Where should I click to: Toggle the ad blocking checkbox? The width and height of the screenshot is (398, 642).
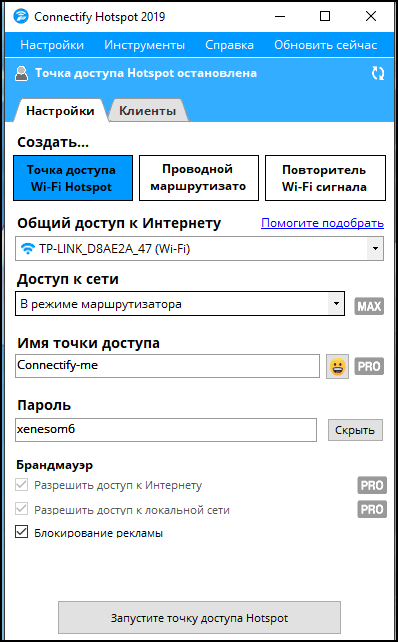pos(21,532)
